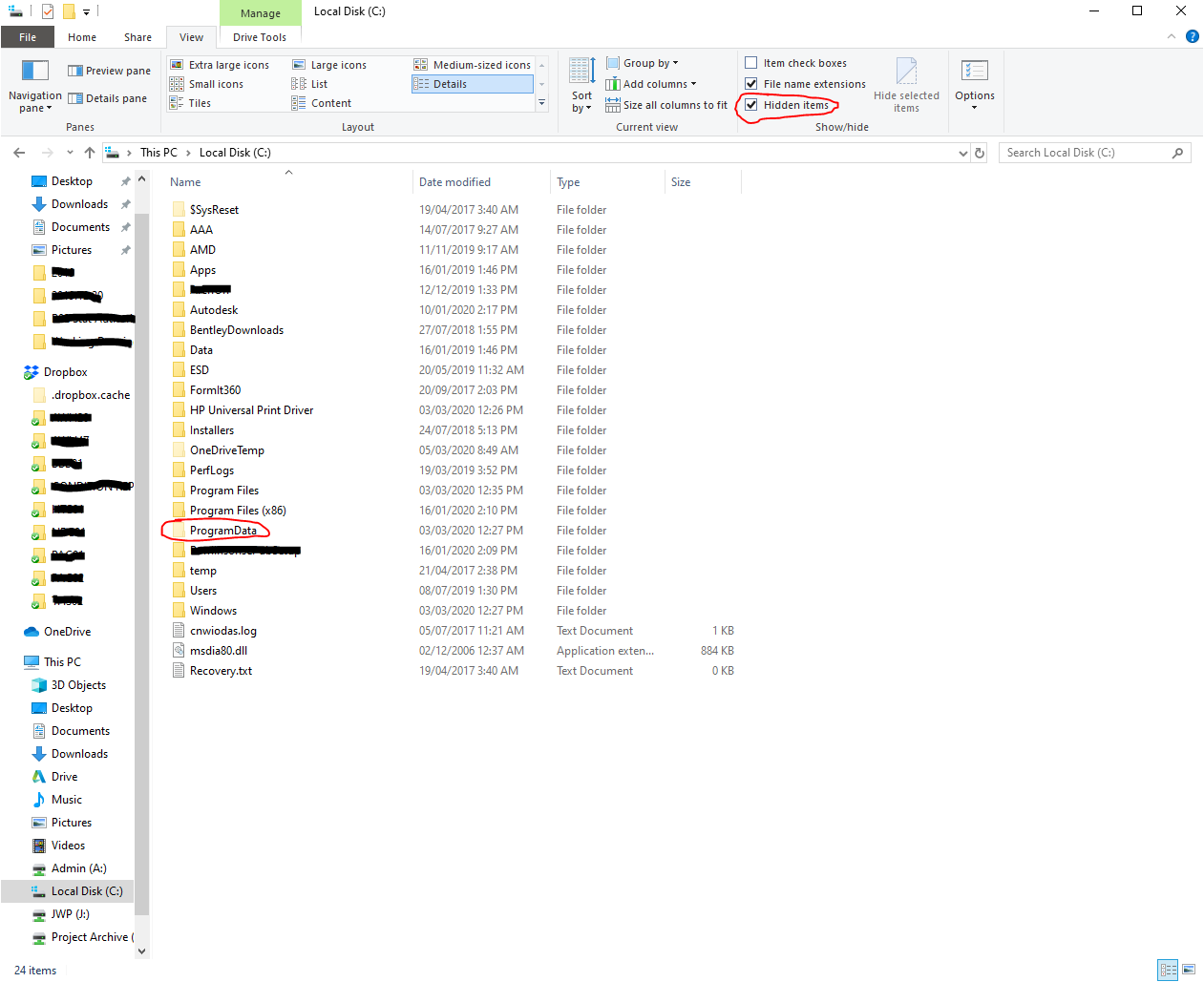The height and width of the screenshot is (982, 1204).
Task: Open the Navigation pane menu
Action: 35,86
